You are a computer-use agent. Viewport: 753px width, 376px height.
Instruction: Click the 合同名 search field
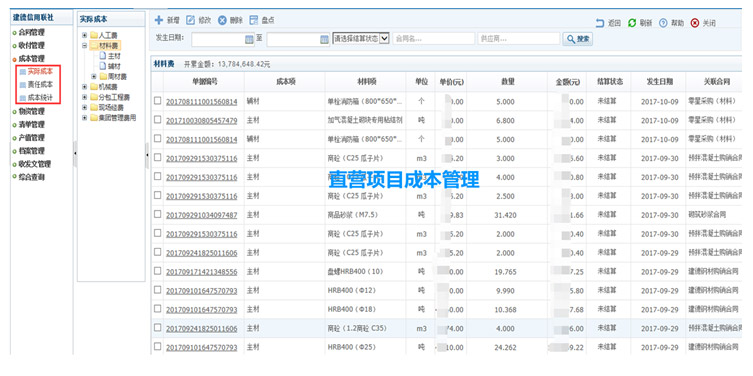point(433,39)
